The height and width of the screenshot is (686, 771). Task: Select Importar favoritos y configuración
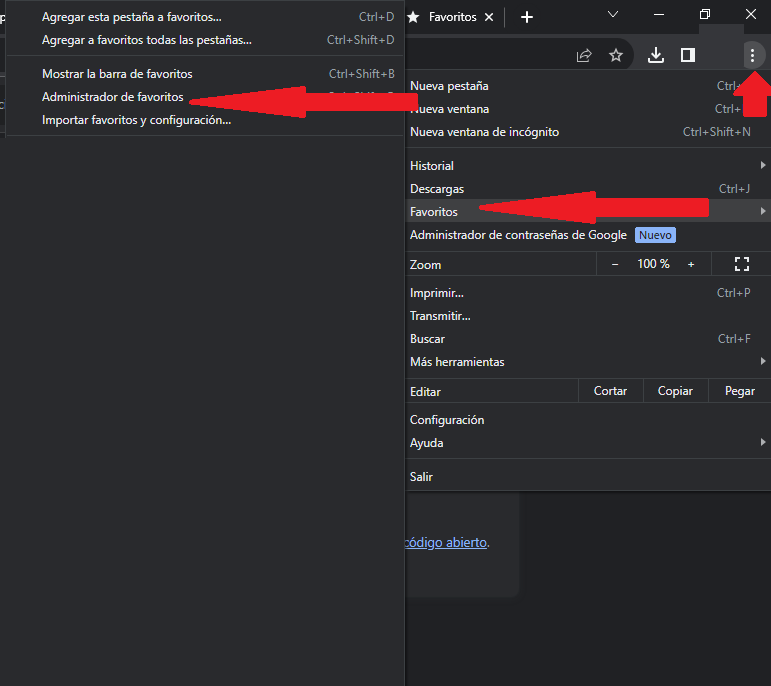[205, 120]
